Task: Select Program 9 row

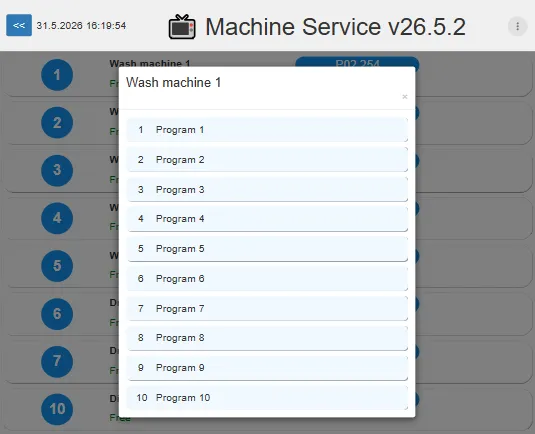Action: pos(267,368)
